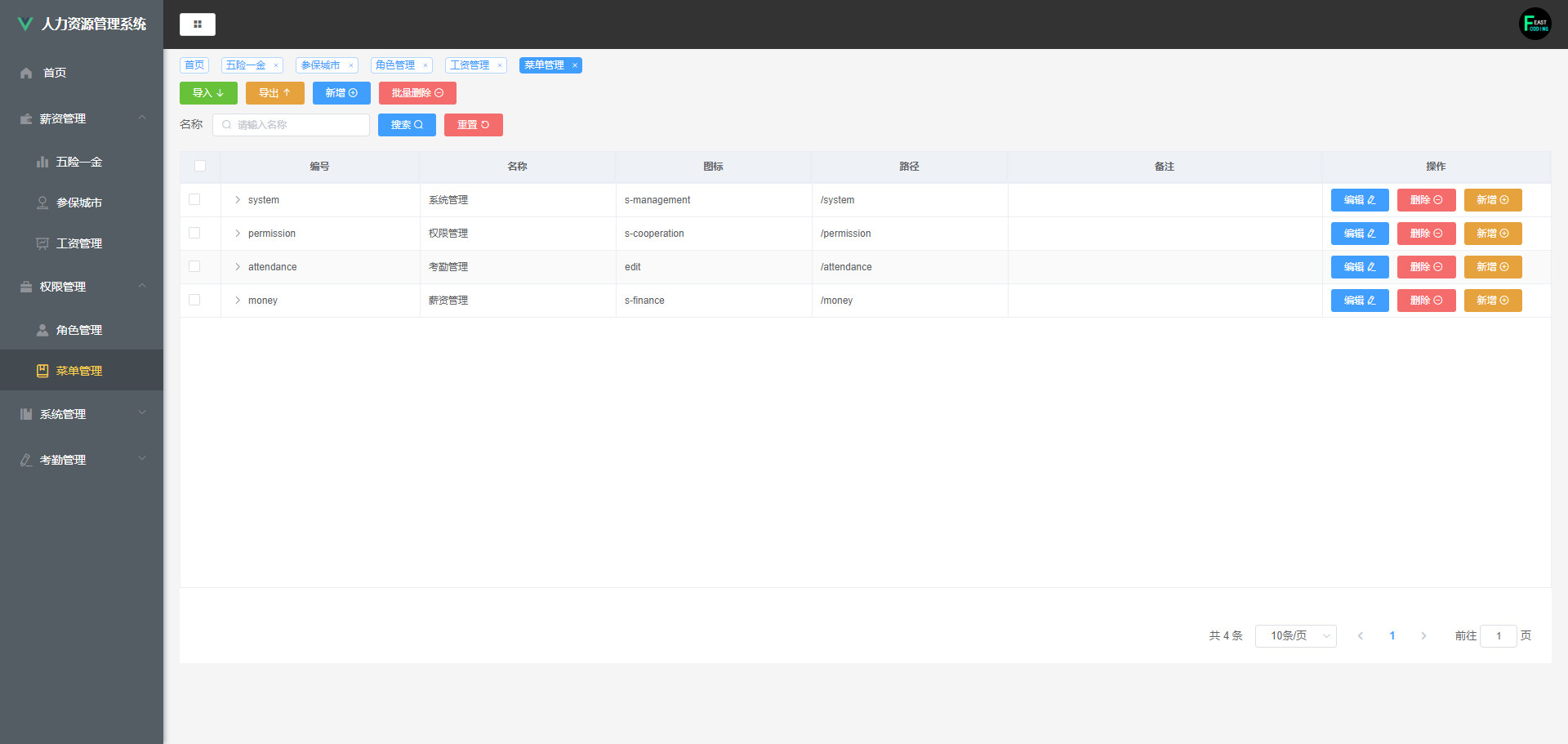Viewport: 1568px width, 744px height.
Task: Click the blue 新增 toolbar button
Action: click(x=341, y=93)
